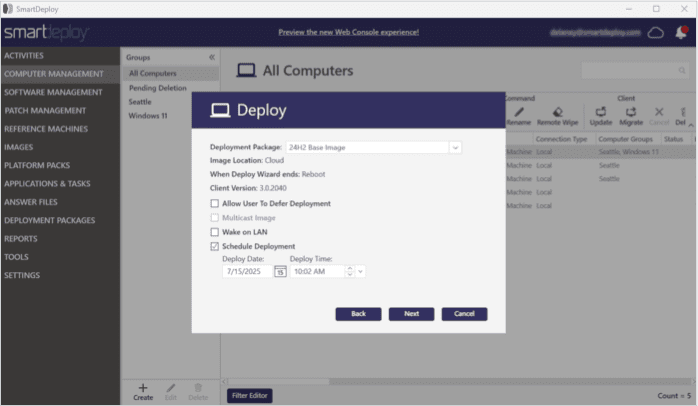Click the SmartDeploy app icon in title bar
Viewport: 698px width, 406px height.
click(8, 9)
